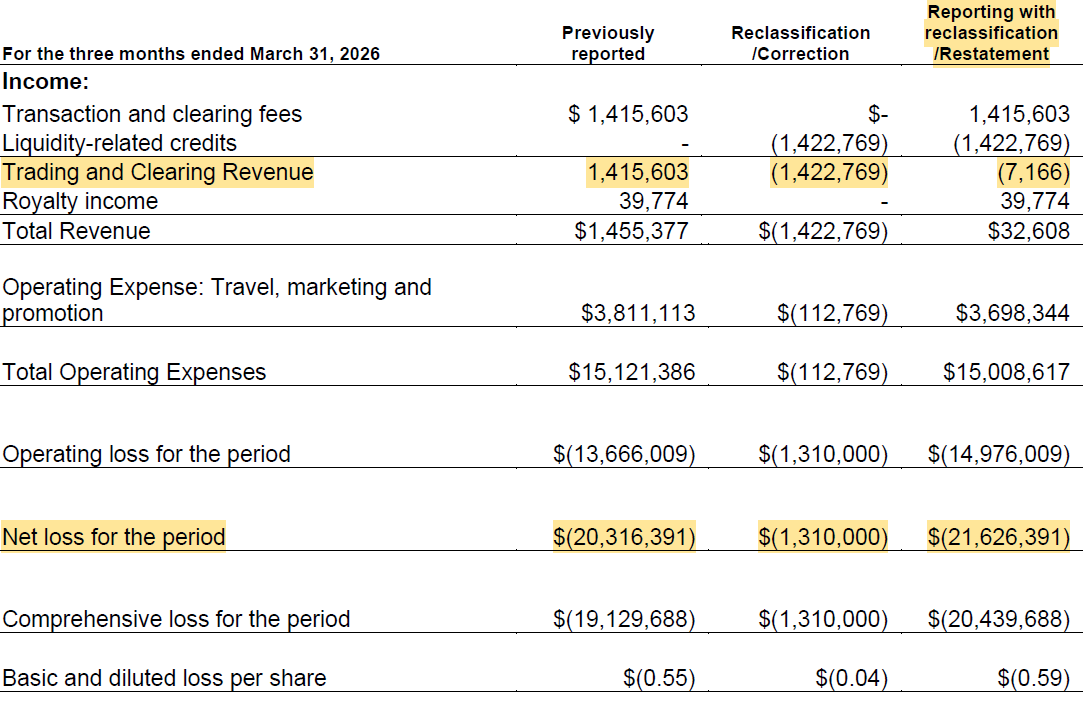
Task: Select the Total Operating Expenses label
Action: [x=134, y=372]
